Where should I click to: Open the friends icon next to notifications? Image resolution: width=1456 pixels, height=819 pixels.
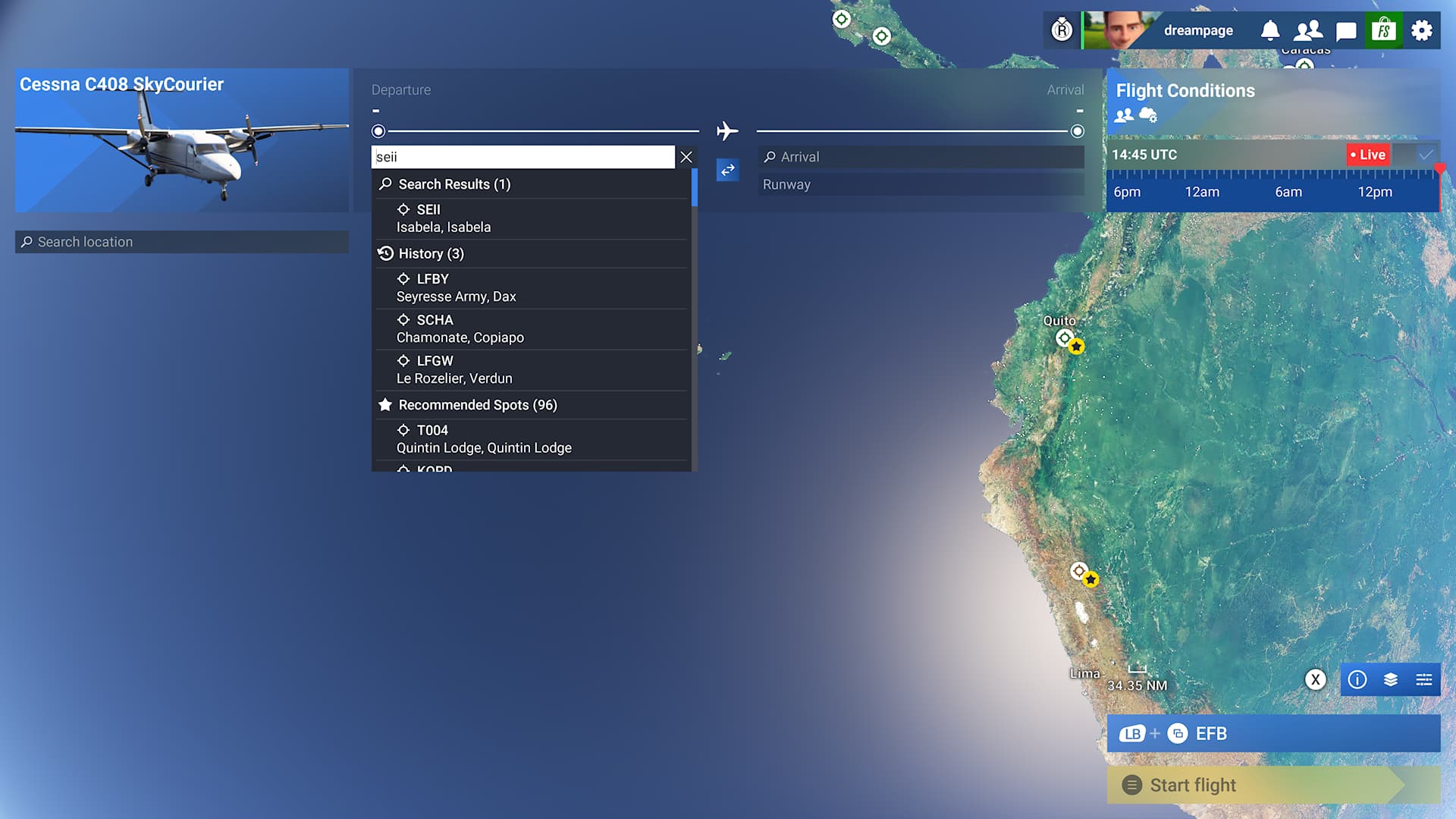[x=1308, y=30]
